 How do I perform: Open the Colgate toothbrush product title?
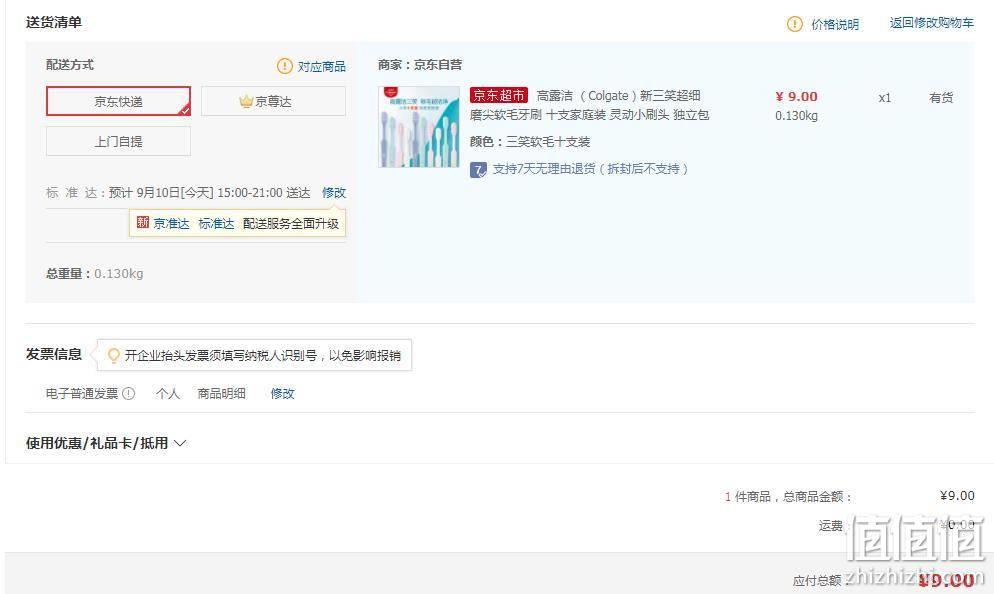point(590,105)
